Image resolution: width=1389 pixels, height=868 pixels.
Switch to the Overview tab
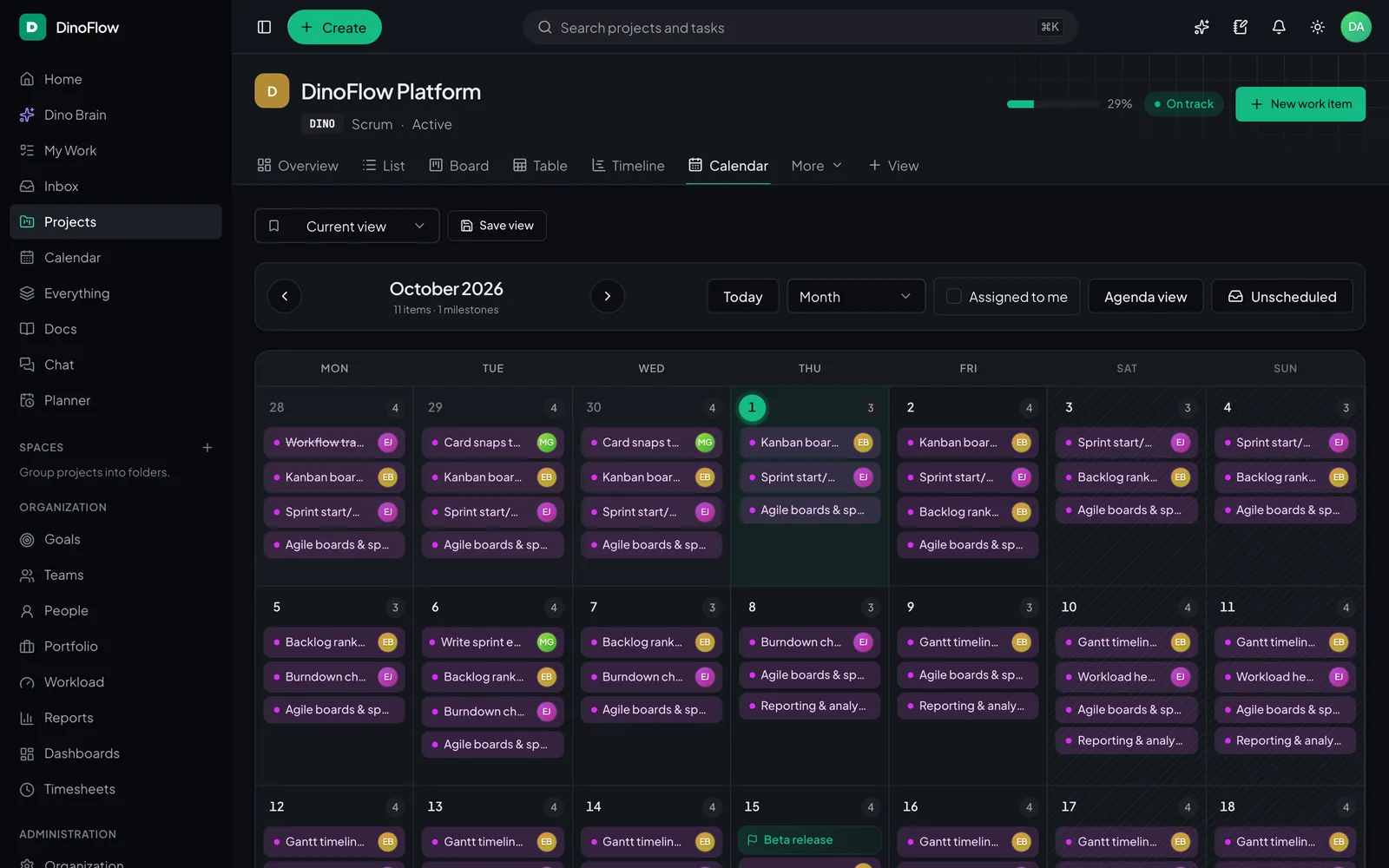[x=298, y=165]
